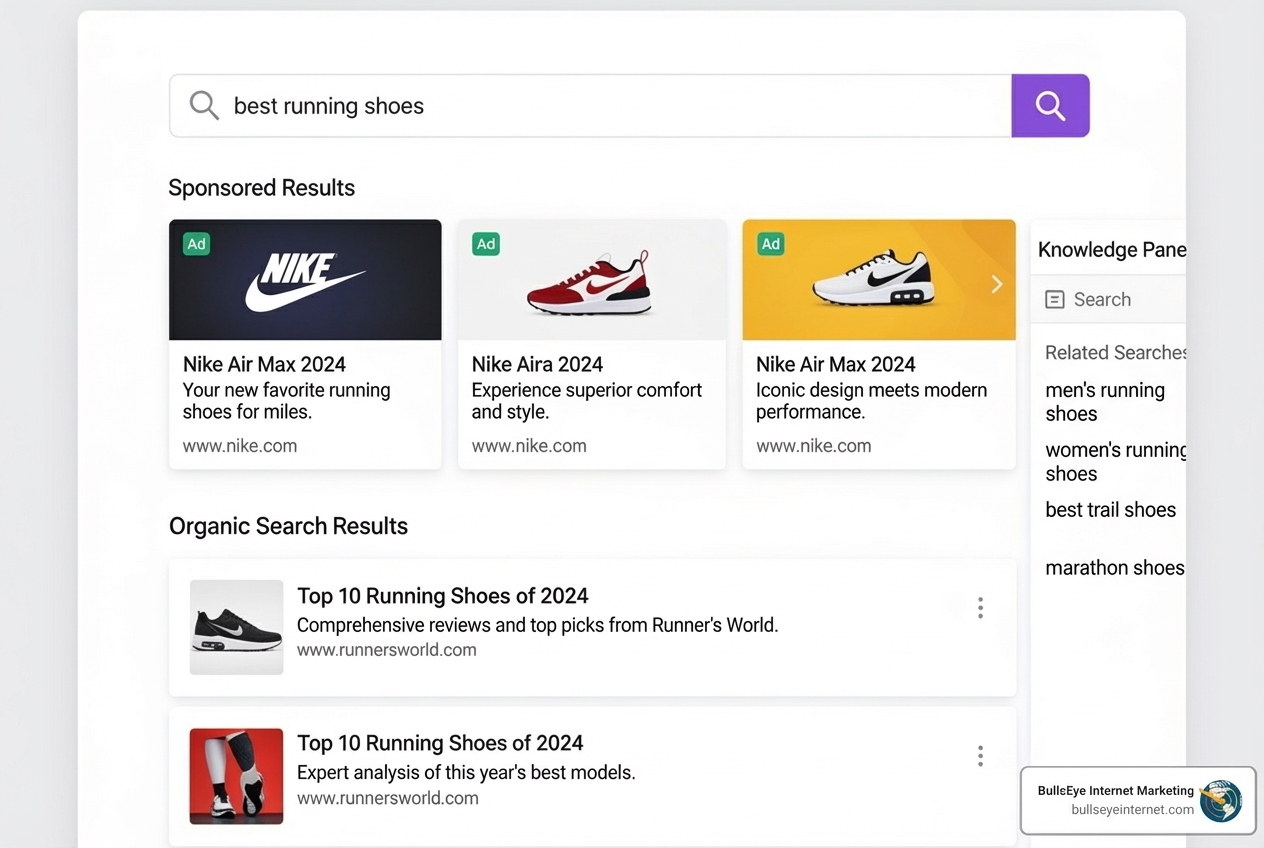1264x848 pixels.
Task: Click the 'Related Searches' label
Action: [1115, 353]
